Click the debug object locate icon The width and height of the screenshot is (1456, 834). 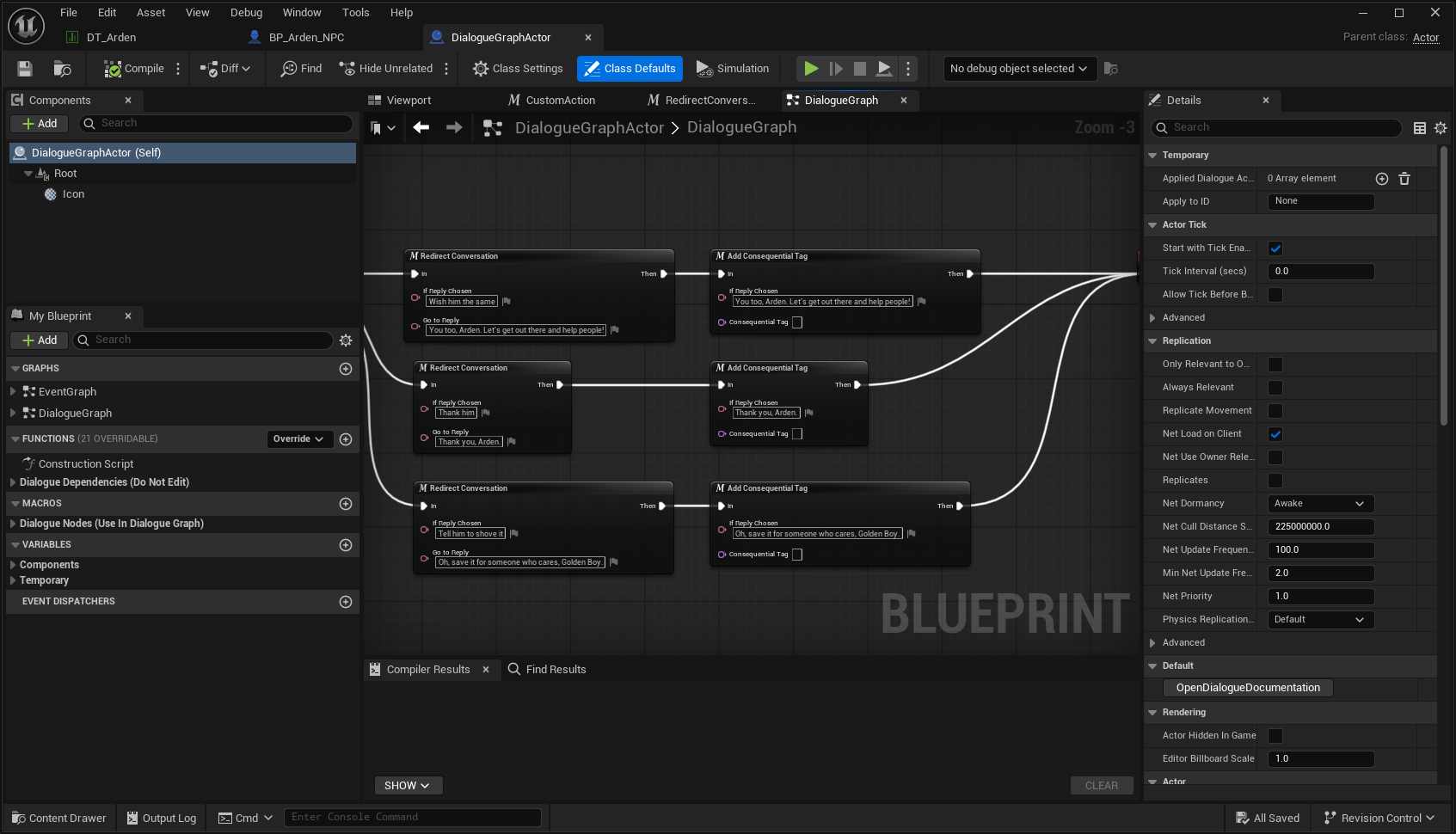click(1111, 69)
